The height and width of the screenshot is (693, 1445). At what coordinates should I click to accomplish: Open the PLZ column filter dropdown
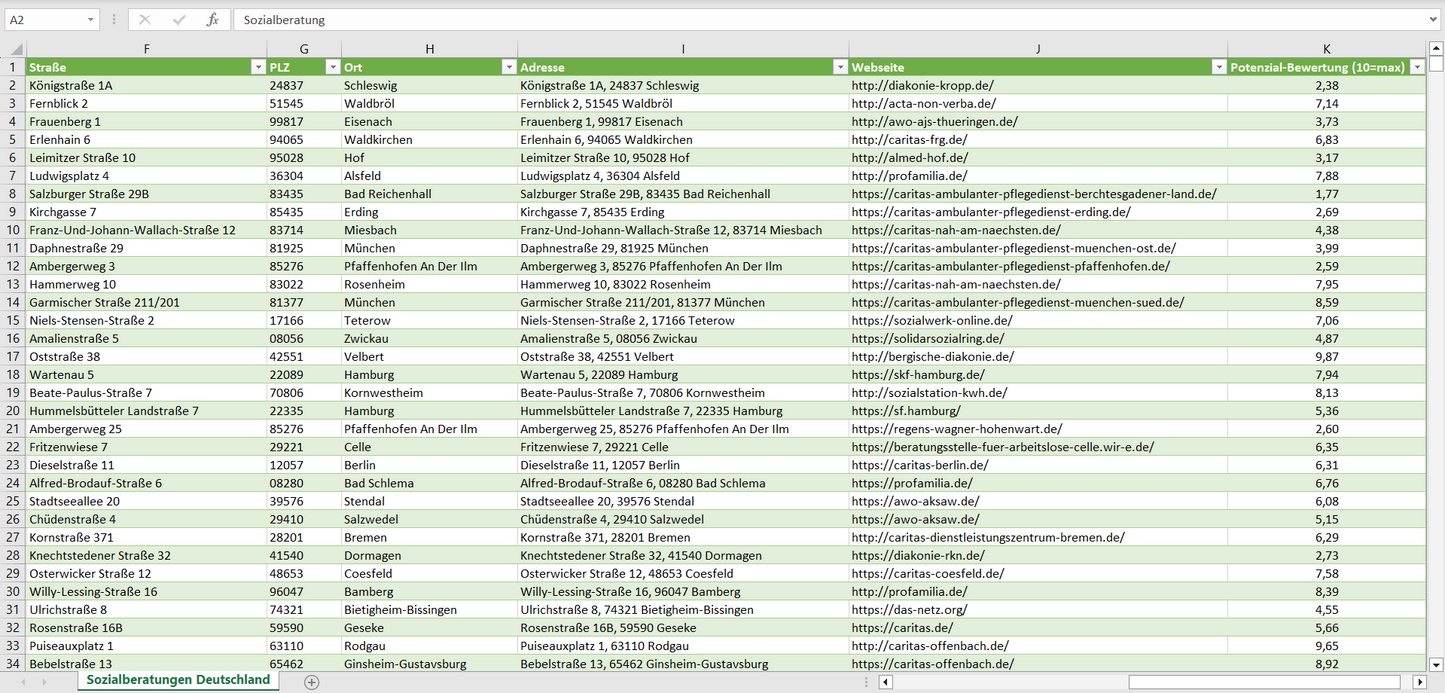[x=333, y=67]
